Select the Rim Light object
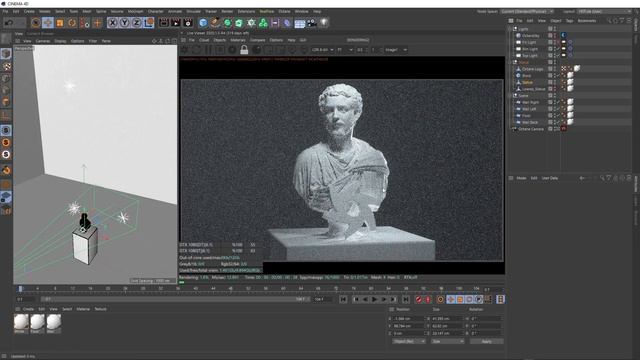Viewport: 640px width, 360px height. (x=530, y=49)
